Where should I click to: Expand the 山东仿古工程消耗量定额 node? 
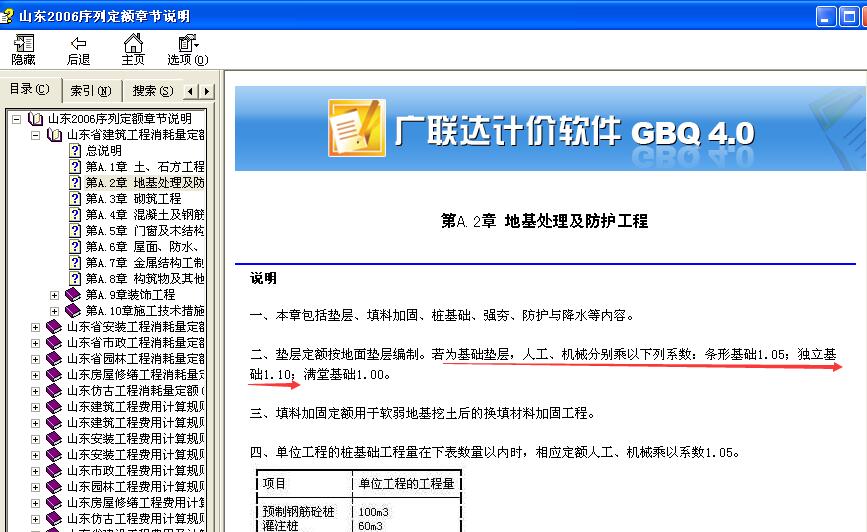pos(35,392)
